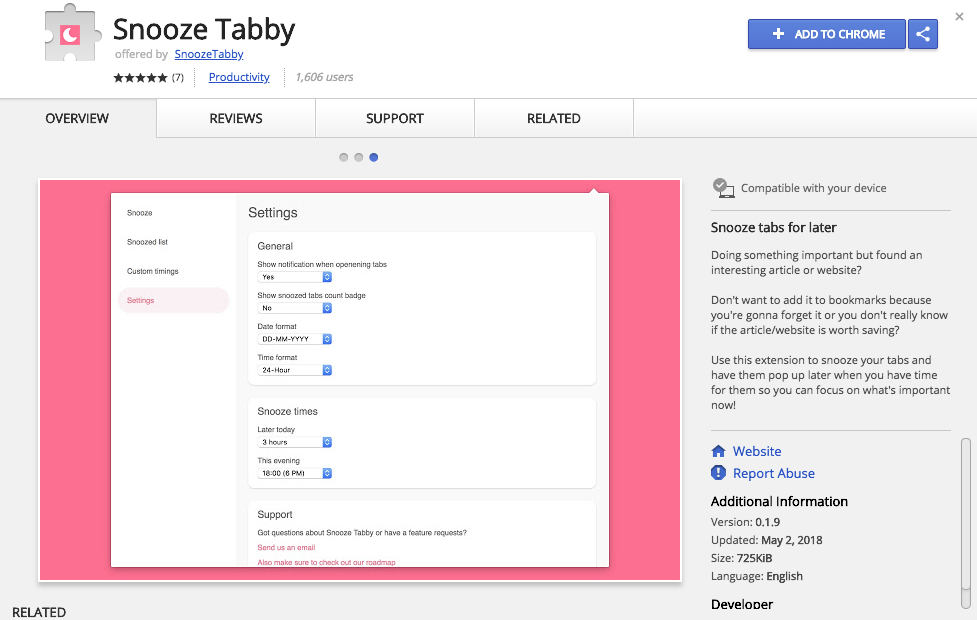Show the first screenshot via carousel dot
The image size is (977, 620).
click(343, 157)
